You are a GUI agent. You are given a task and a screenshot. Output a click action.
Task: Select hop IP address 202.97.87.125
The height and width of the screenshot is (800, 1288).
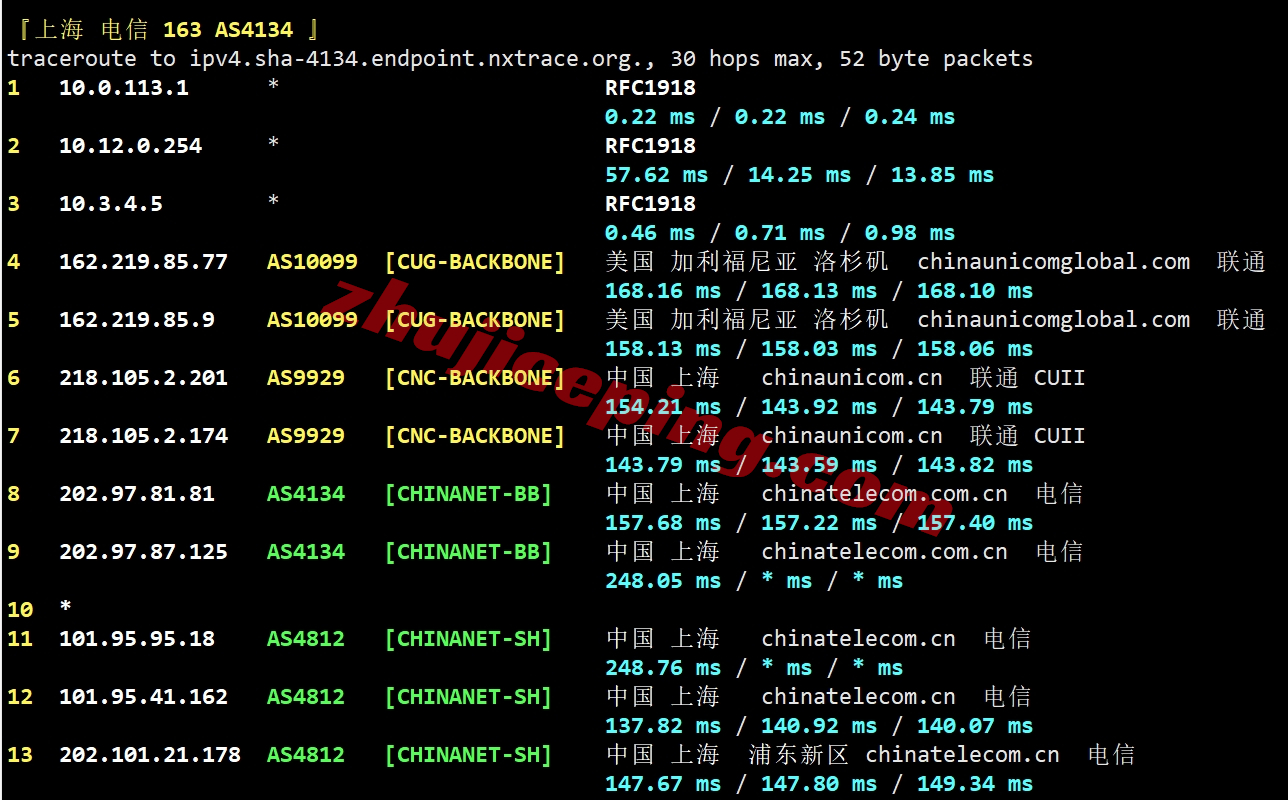click(x=144, y=552)
